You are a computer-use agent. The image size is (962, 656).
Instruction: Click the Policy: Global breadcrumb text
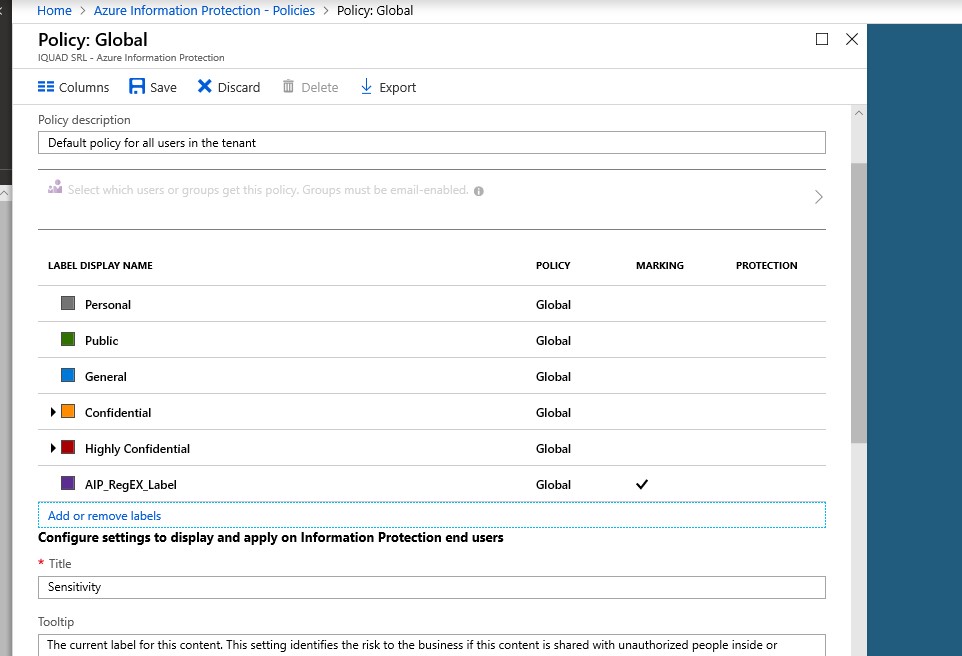(x=375, y=10)
